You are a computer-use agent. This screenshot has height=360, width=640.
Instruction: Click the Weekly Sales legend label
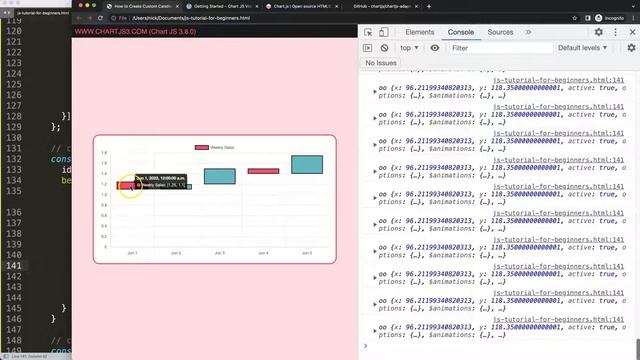(x=222, y=147)
